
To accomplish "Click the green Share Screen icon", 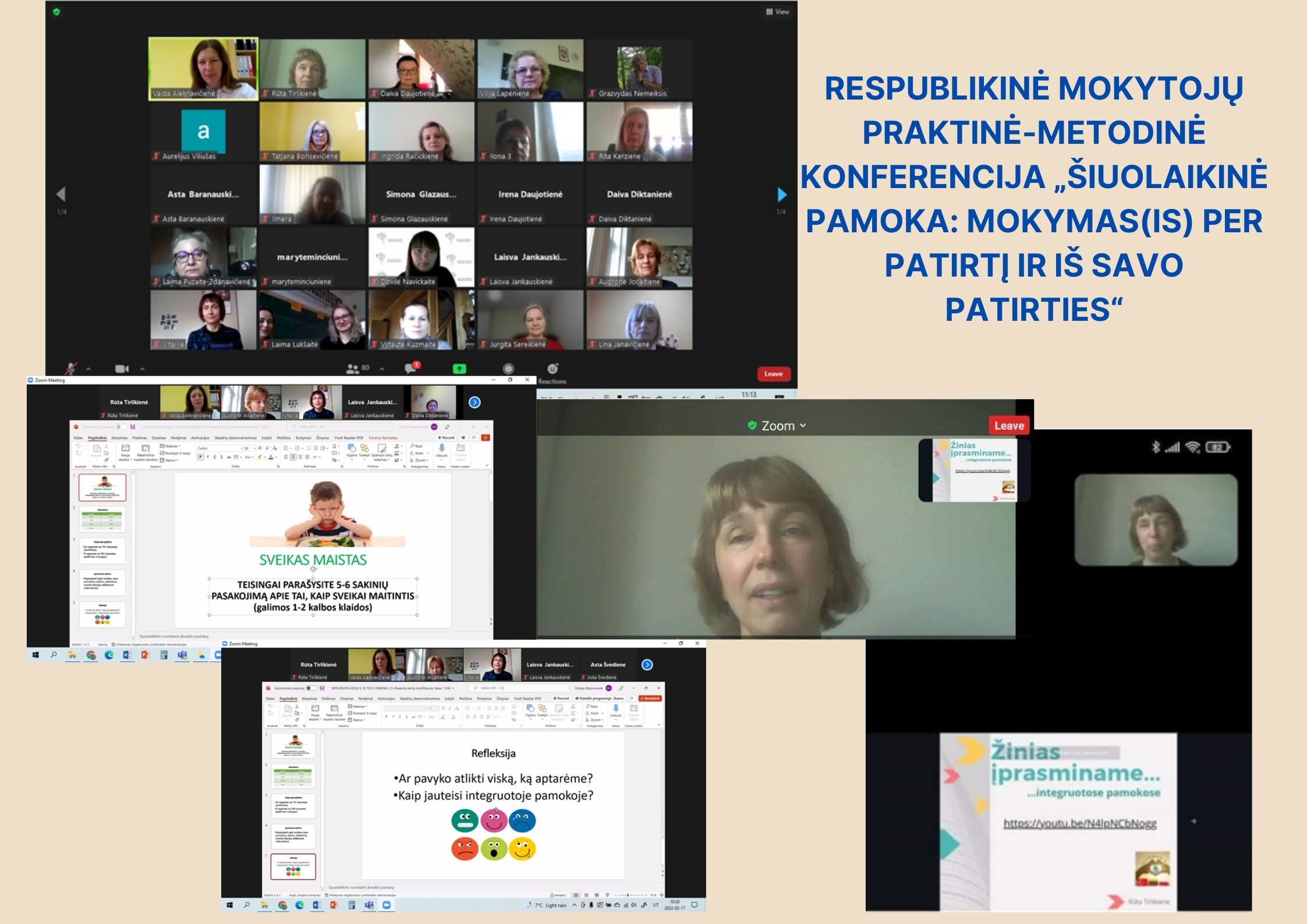I will pos(459,369).
